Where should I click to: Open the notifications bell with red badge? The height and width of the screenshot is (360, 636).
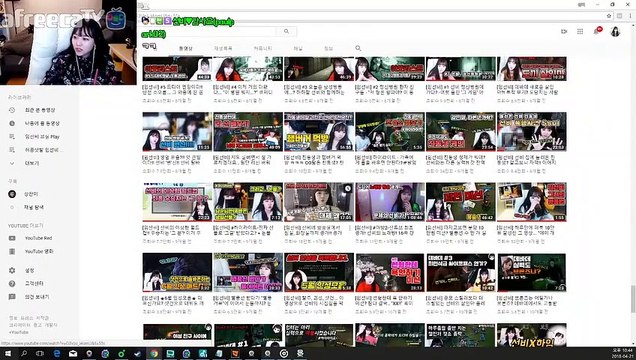tap(597, 31)
